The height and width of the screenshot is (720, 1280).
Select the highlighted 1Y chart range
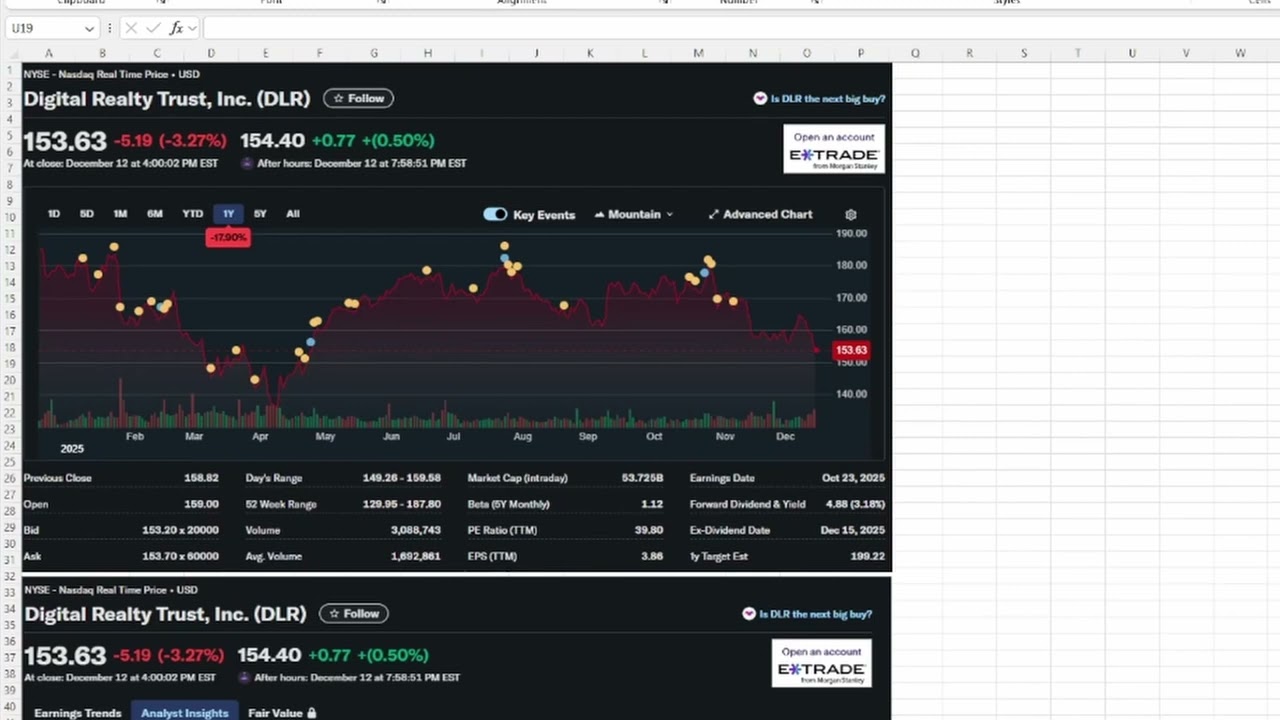click(228, 214)
